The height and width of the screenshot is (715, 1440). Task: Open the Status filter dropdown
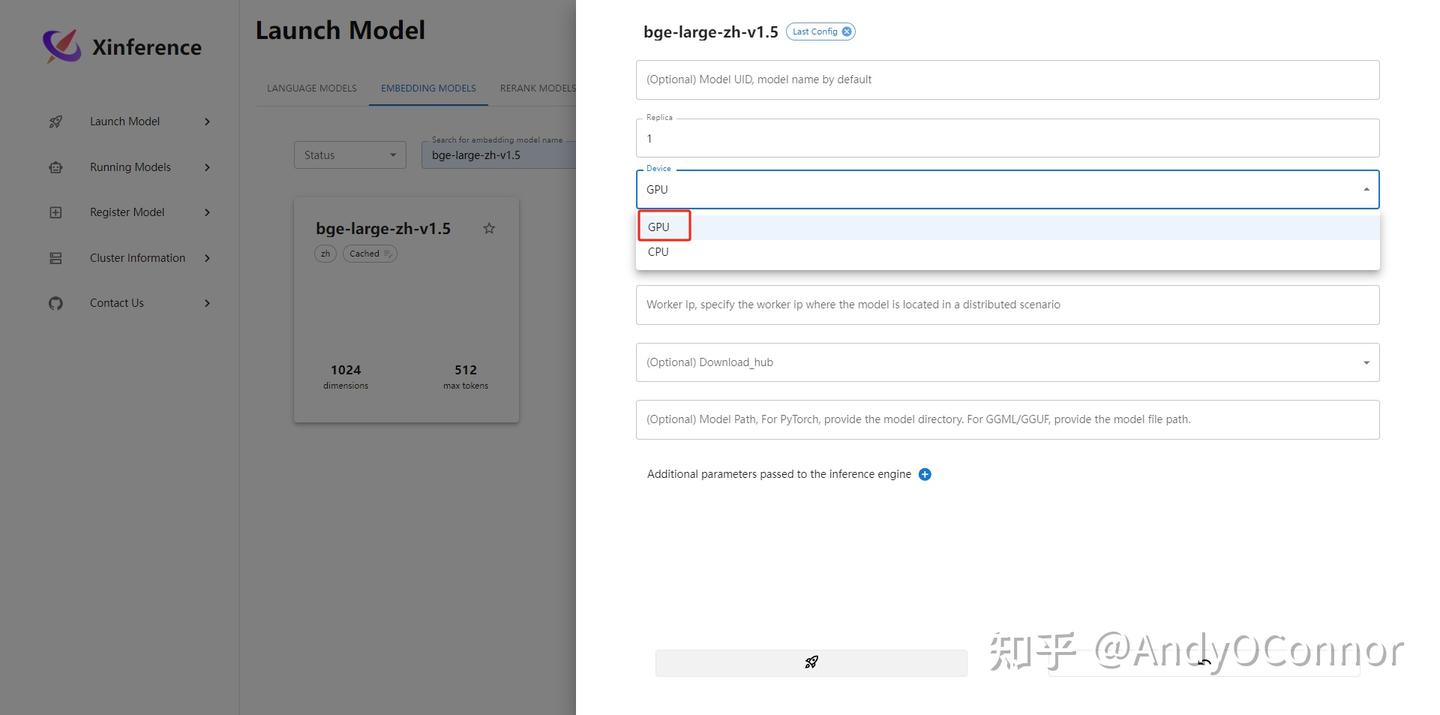[348, 154]
